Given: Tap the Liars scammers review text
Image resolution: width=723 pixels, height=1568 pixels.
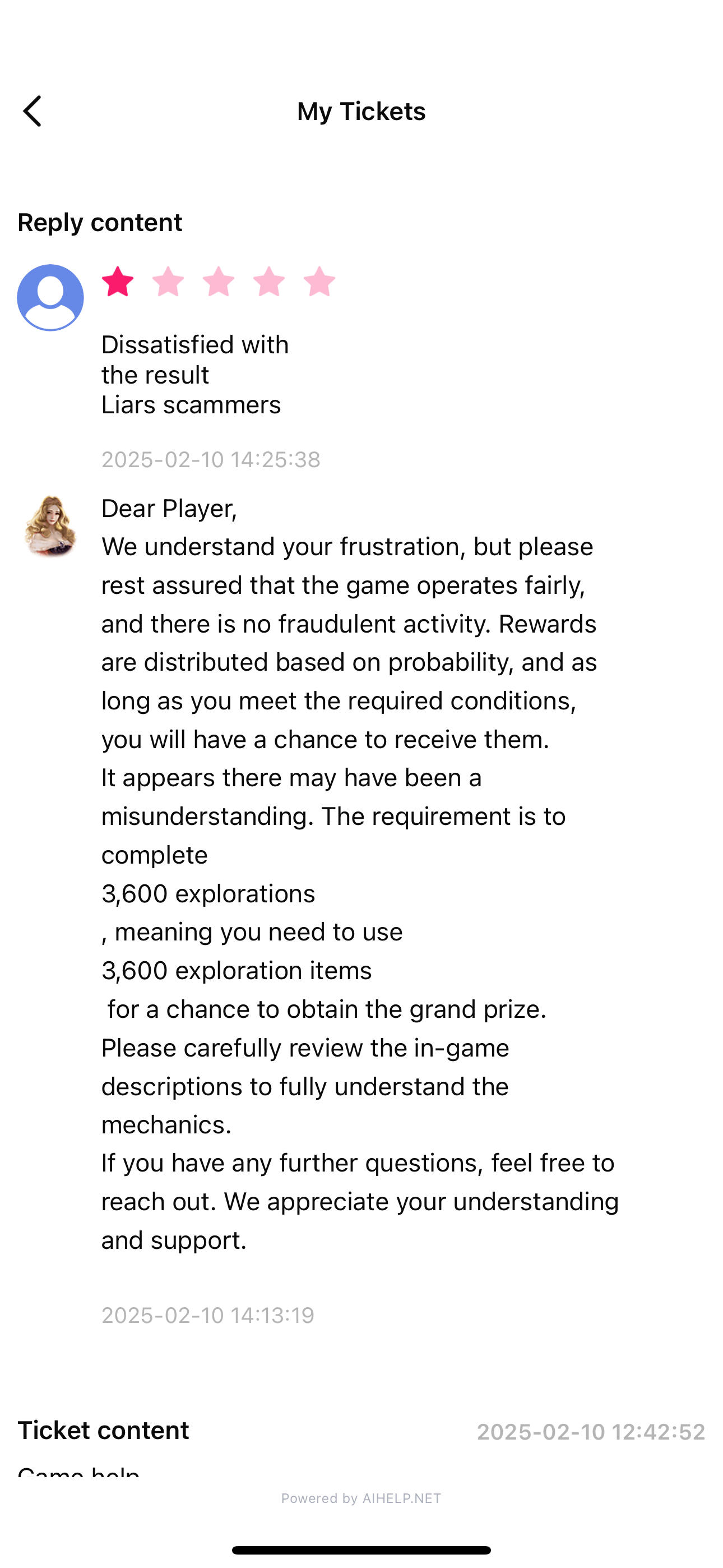Looking at the screenshot, I should tap(191, 405).
